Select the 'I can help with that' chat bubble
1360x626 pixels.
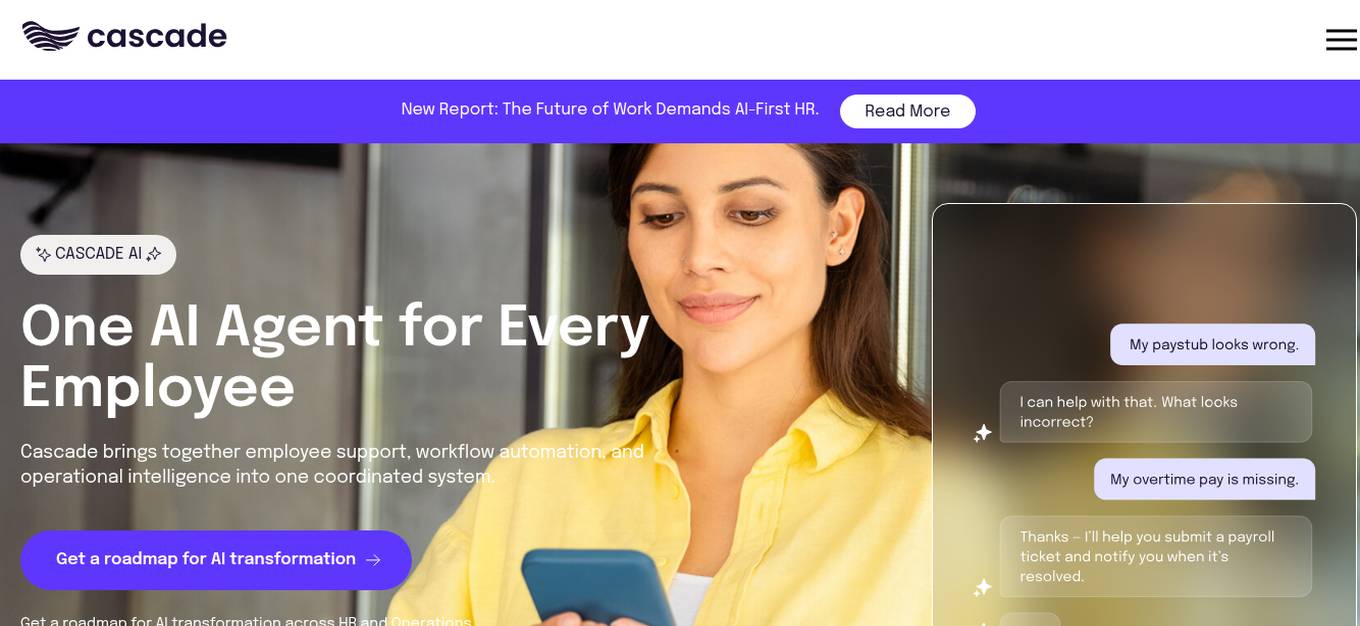pyautogui.click(x=1156, y=412)
